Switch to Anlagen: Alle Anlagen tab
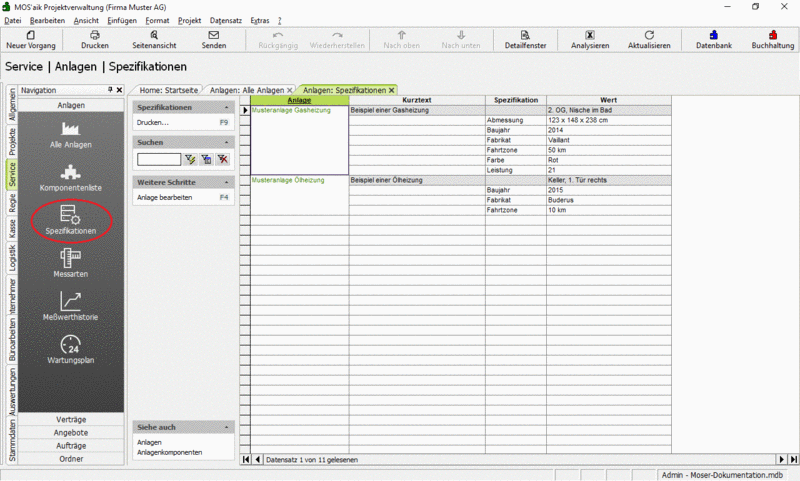The height and width of the screenshot is (481, 800). point(246,90)
